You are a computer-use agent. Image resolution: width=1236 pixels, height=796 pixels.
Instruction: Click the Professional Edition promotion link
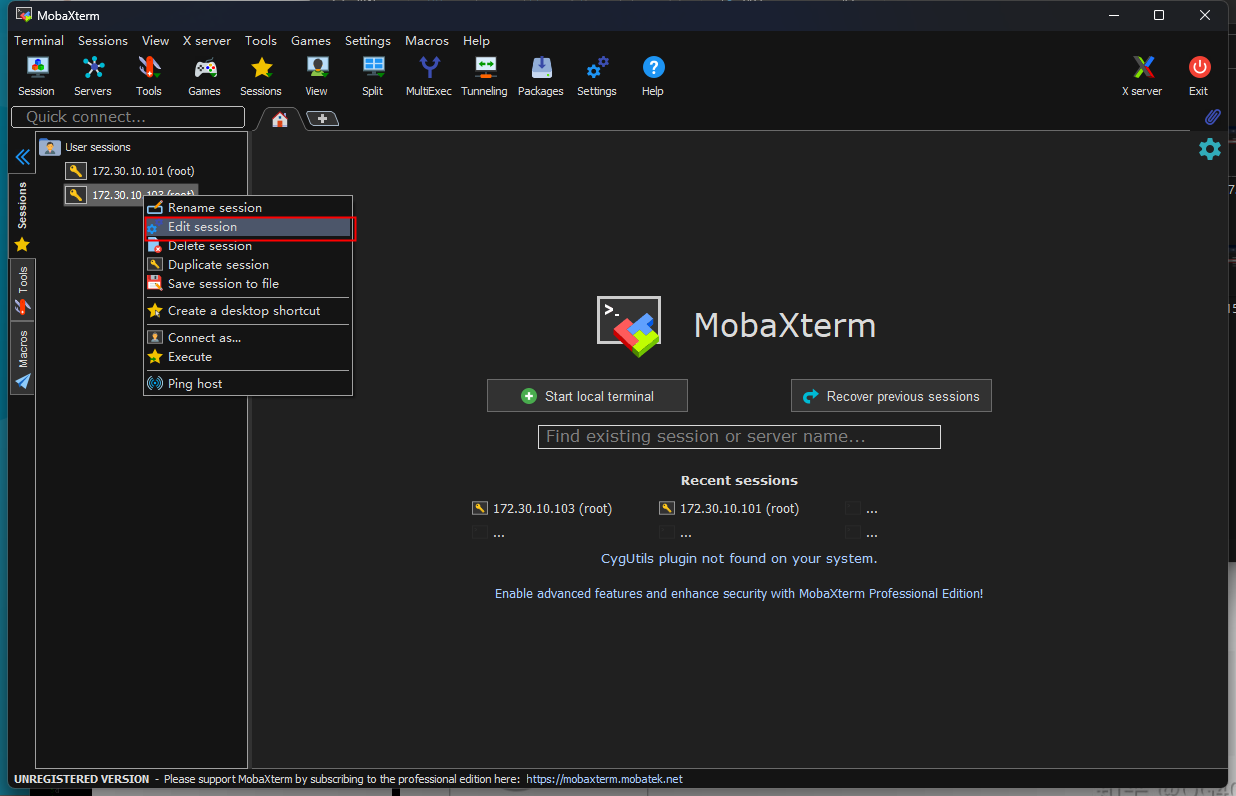739,594
